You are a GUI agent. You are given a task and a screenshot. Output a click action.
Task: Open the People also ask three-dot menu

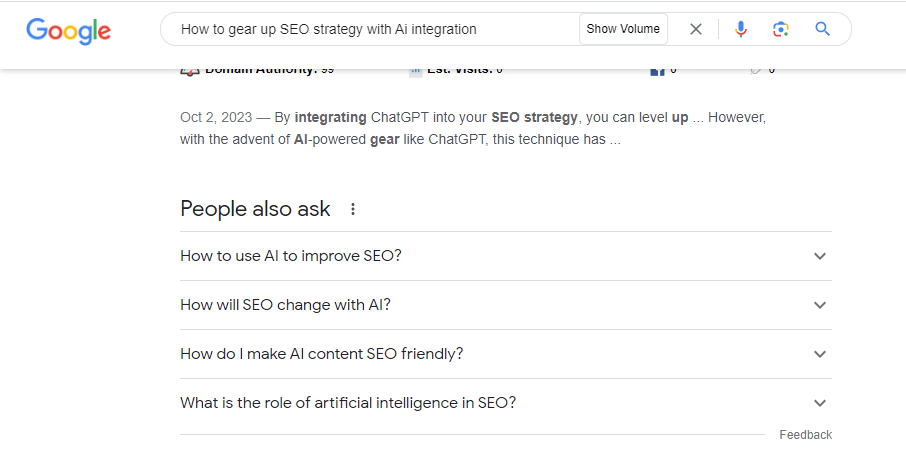tap(352, 209)
